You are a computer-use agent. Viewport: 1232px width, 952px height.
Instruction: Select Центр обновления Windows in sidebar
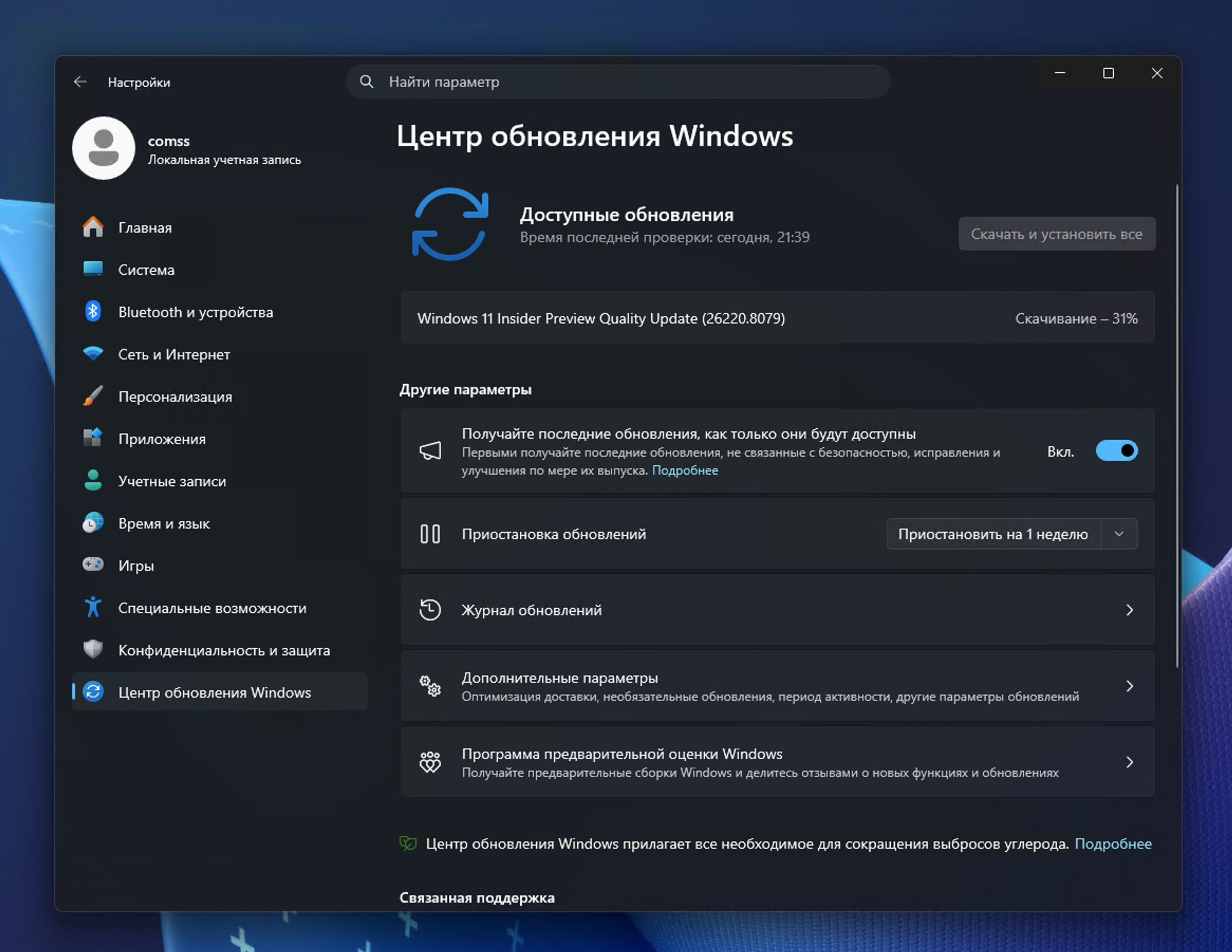tap(220, 692)
